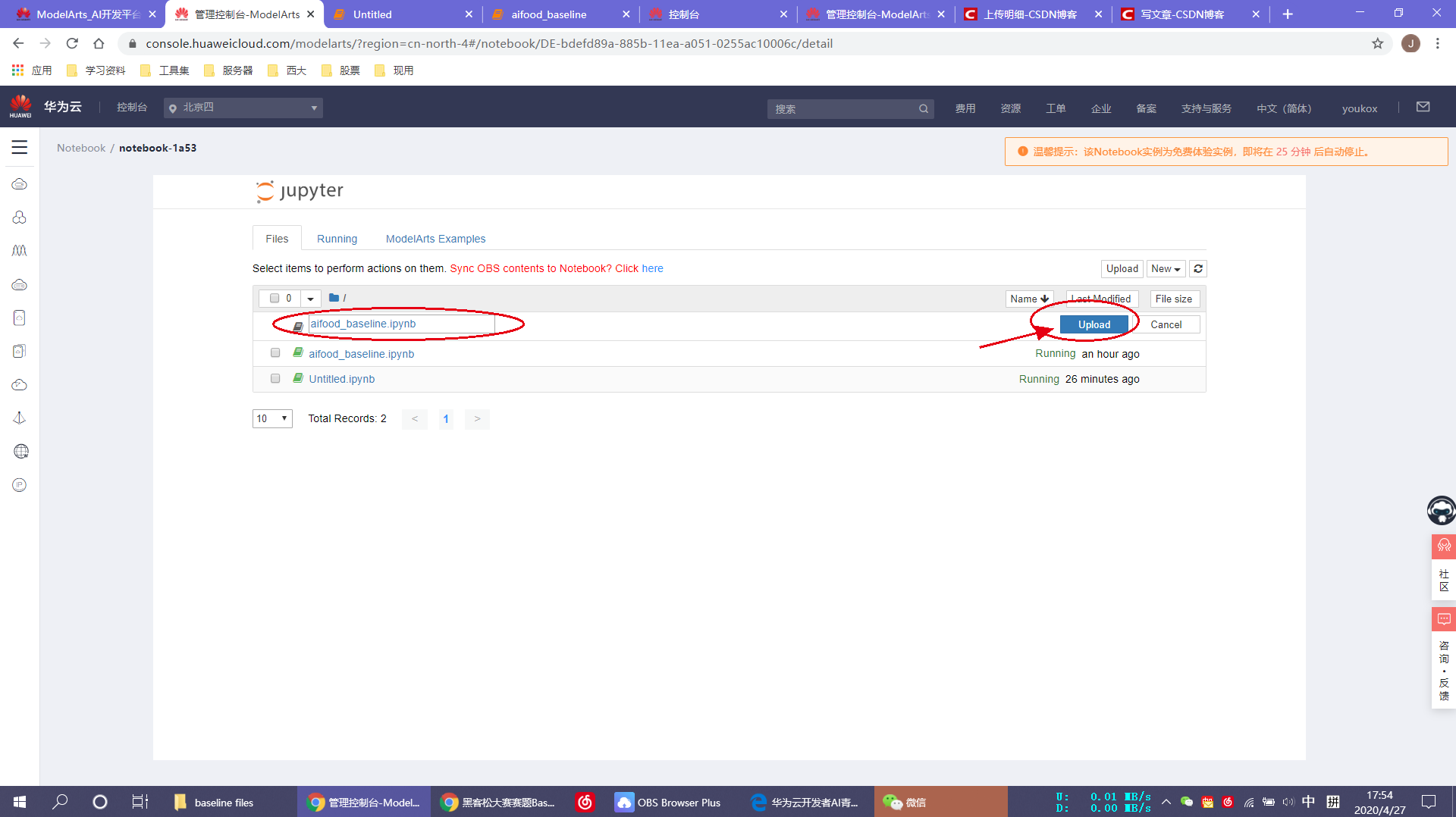Open the 学习资料 bookmarks folder
Image resolution: width=1456 pixels, height=817 pixels.
click(x=96, y=70)
